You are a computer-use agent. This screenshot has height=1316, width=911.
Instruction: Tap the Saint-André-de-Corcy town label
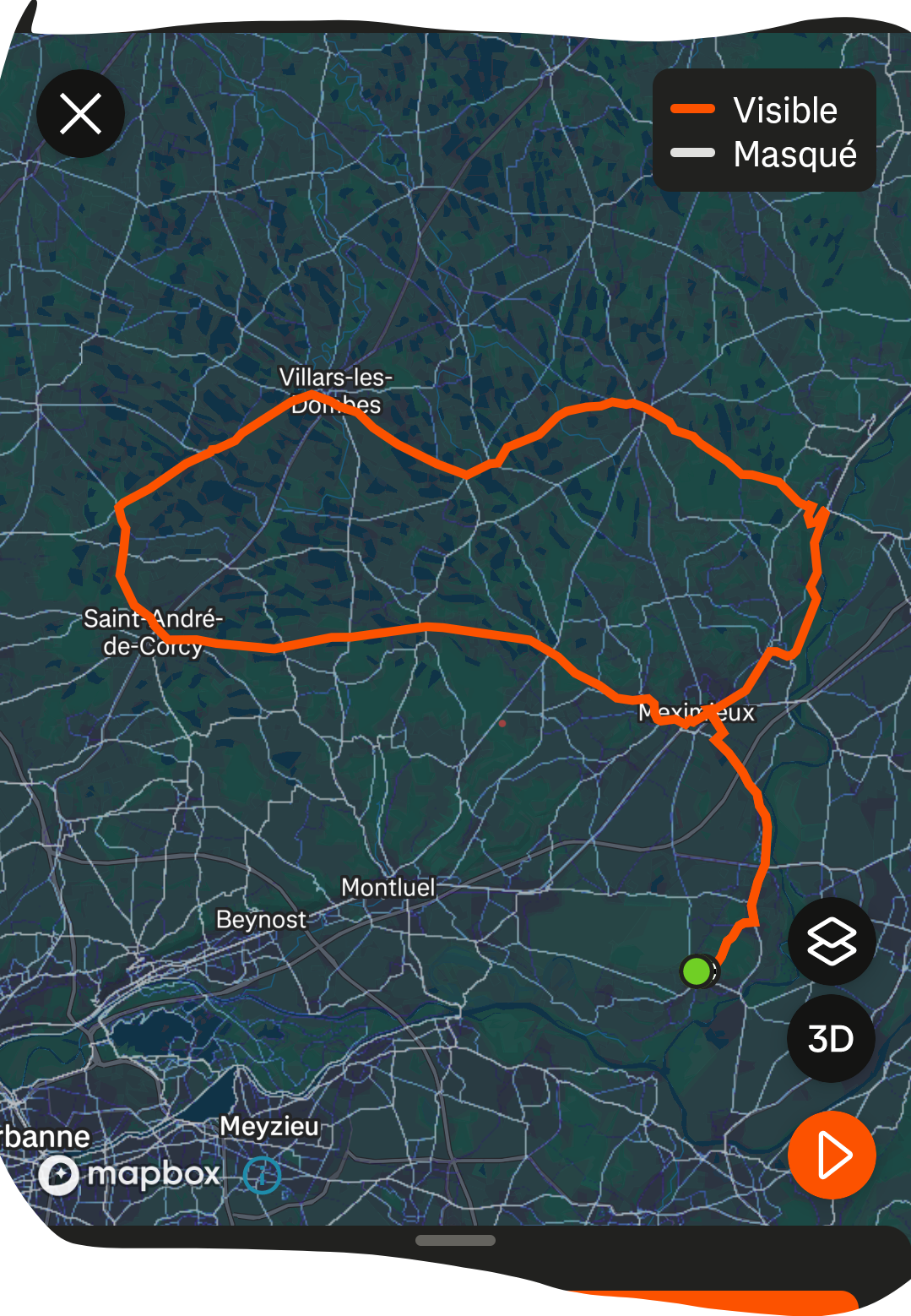(153, 632)
